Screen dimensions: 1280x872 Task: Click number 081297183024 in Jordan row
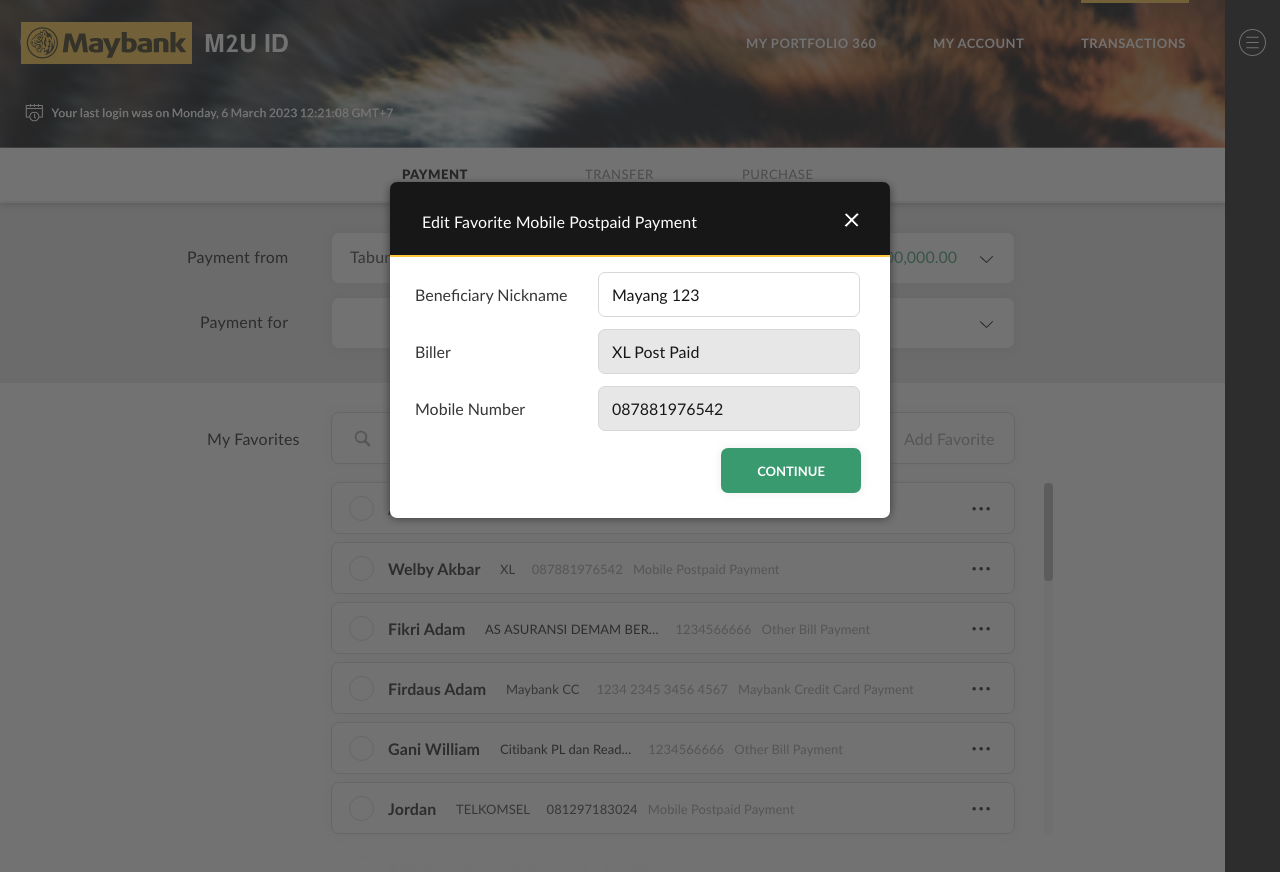click(x=592, y=809)
